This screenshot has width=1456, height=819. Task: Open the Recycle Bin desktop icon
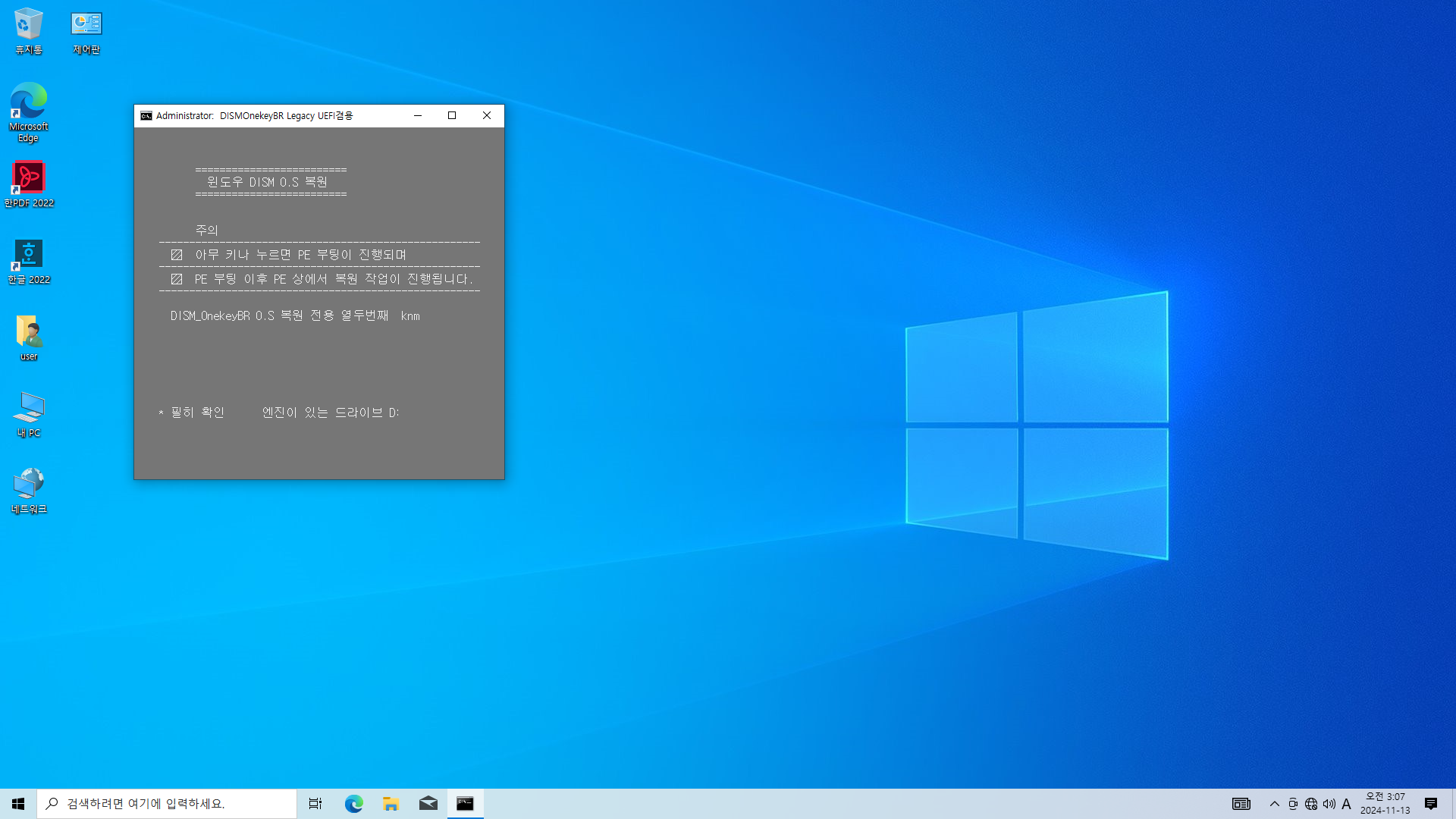tap(29, 31)
